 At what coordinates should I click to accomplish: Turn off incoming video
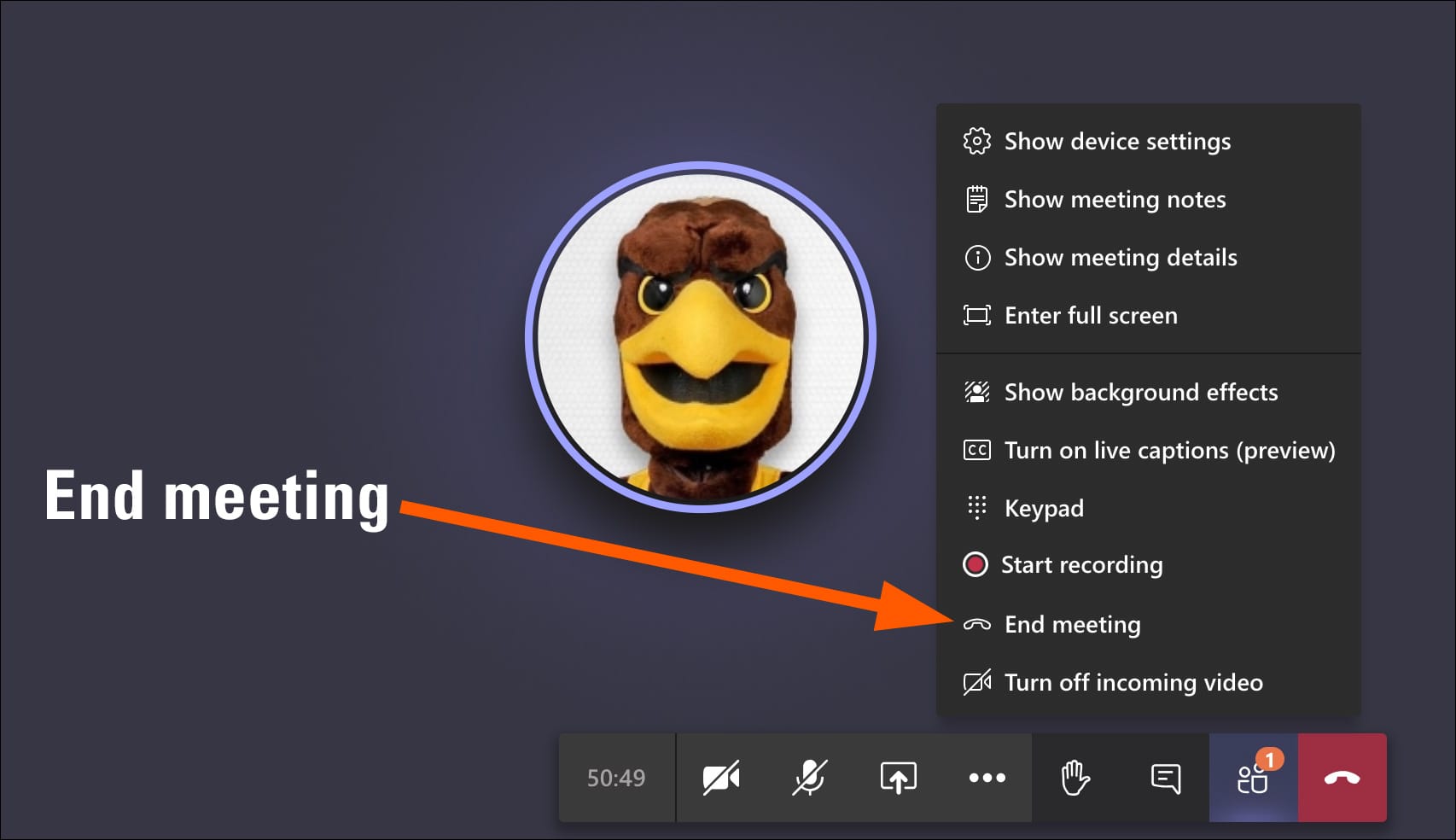pos(1133,682)
